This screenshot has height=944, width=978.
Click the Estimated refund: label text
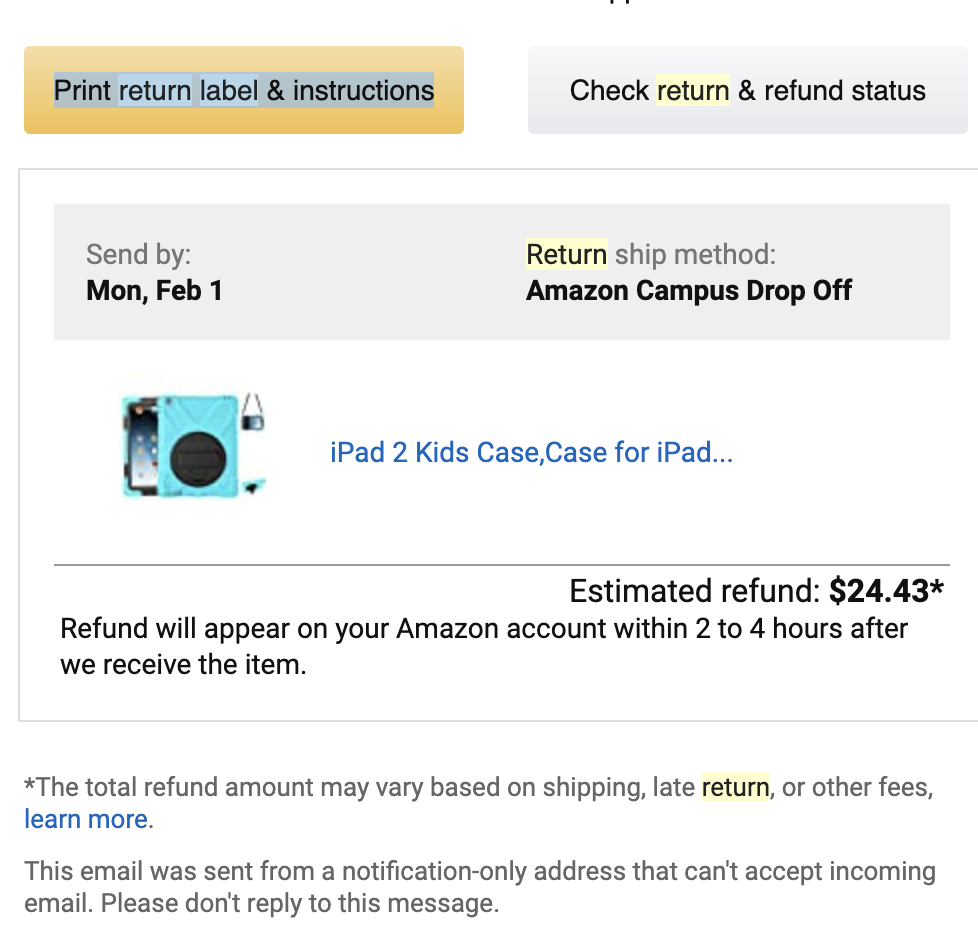click(x=695, y=591)
